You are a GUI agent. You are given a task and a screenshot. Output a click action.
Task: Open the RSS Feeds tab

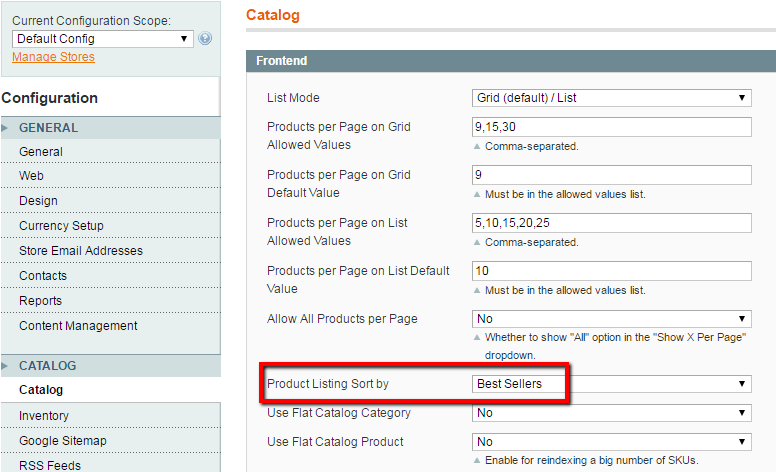click(x=111, y=464)
